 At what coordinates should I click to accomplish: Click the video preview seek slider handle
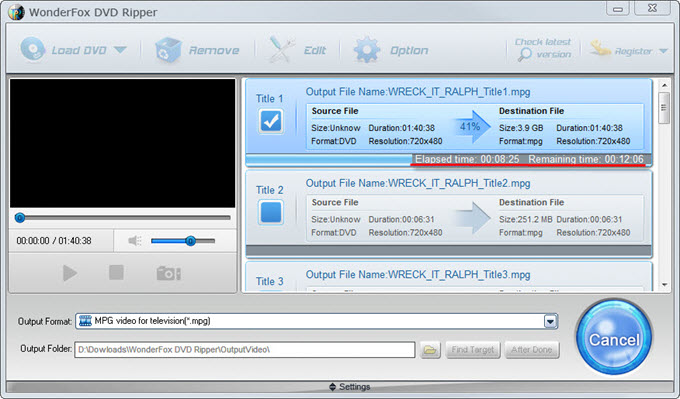click(x=20, y=218)
